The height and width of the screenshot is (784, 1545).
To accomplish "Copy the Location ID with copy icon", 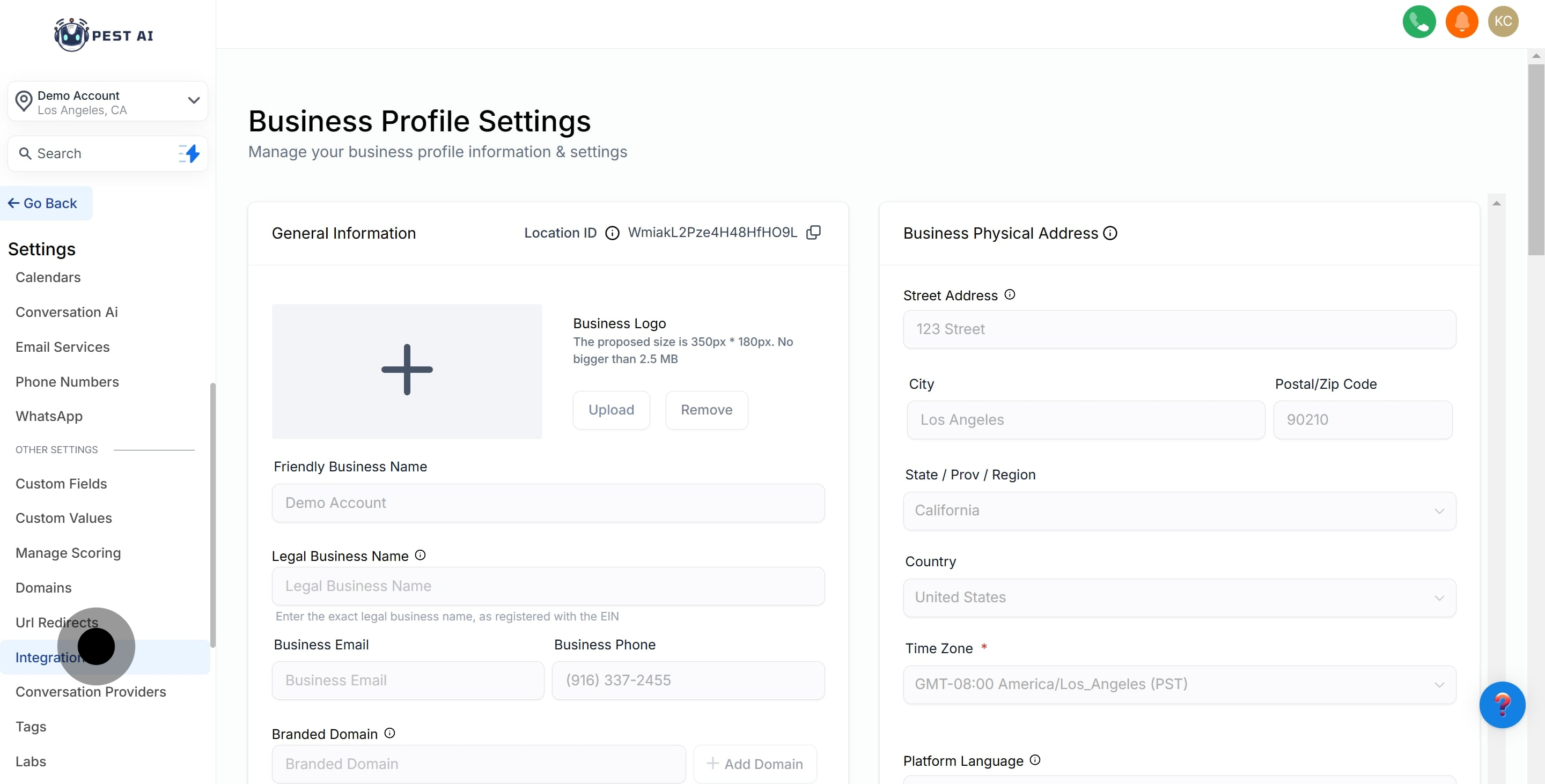I will pyautogui.click(x=813, y=233).
